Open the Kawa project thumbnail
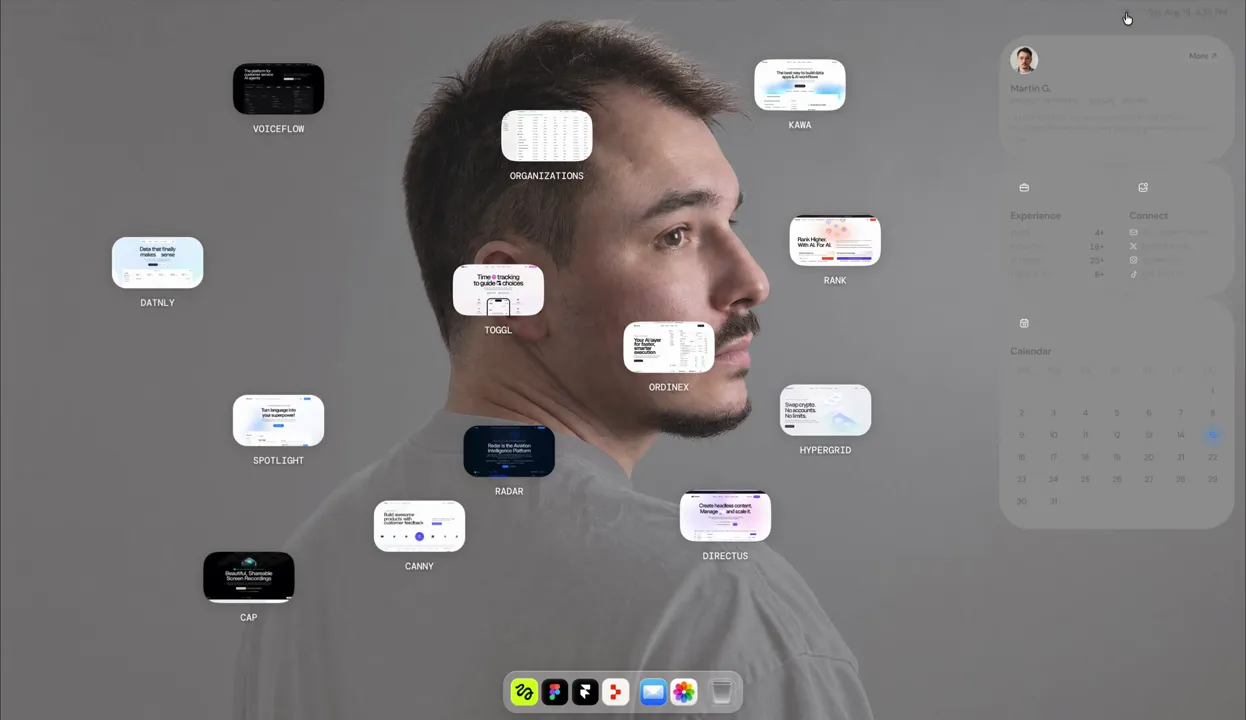Image resolution: width=1246 pixels, height=720 pixels. 799,85
